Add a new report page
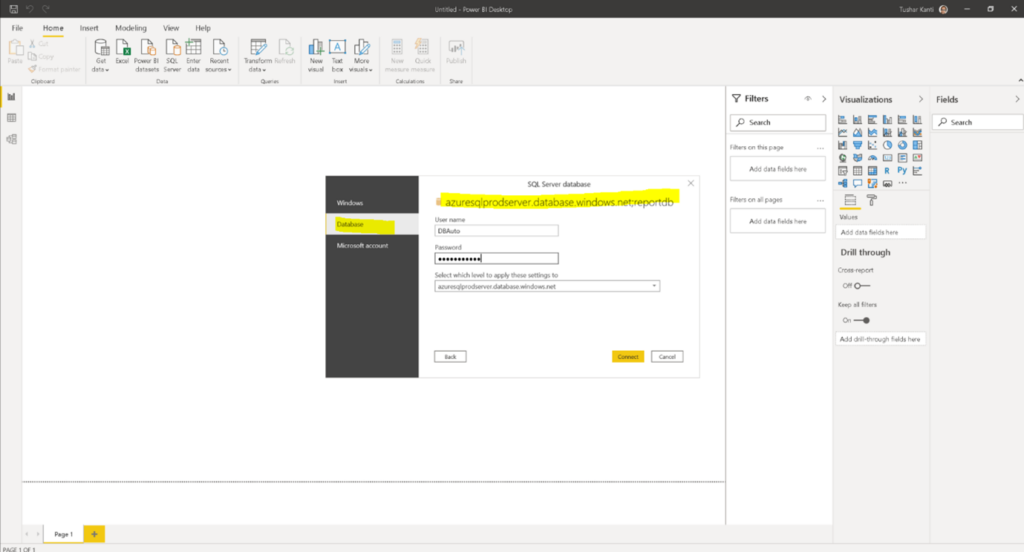The height and width of the screenshot is (552, 1024). 94,534
